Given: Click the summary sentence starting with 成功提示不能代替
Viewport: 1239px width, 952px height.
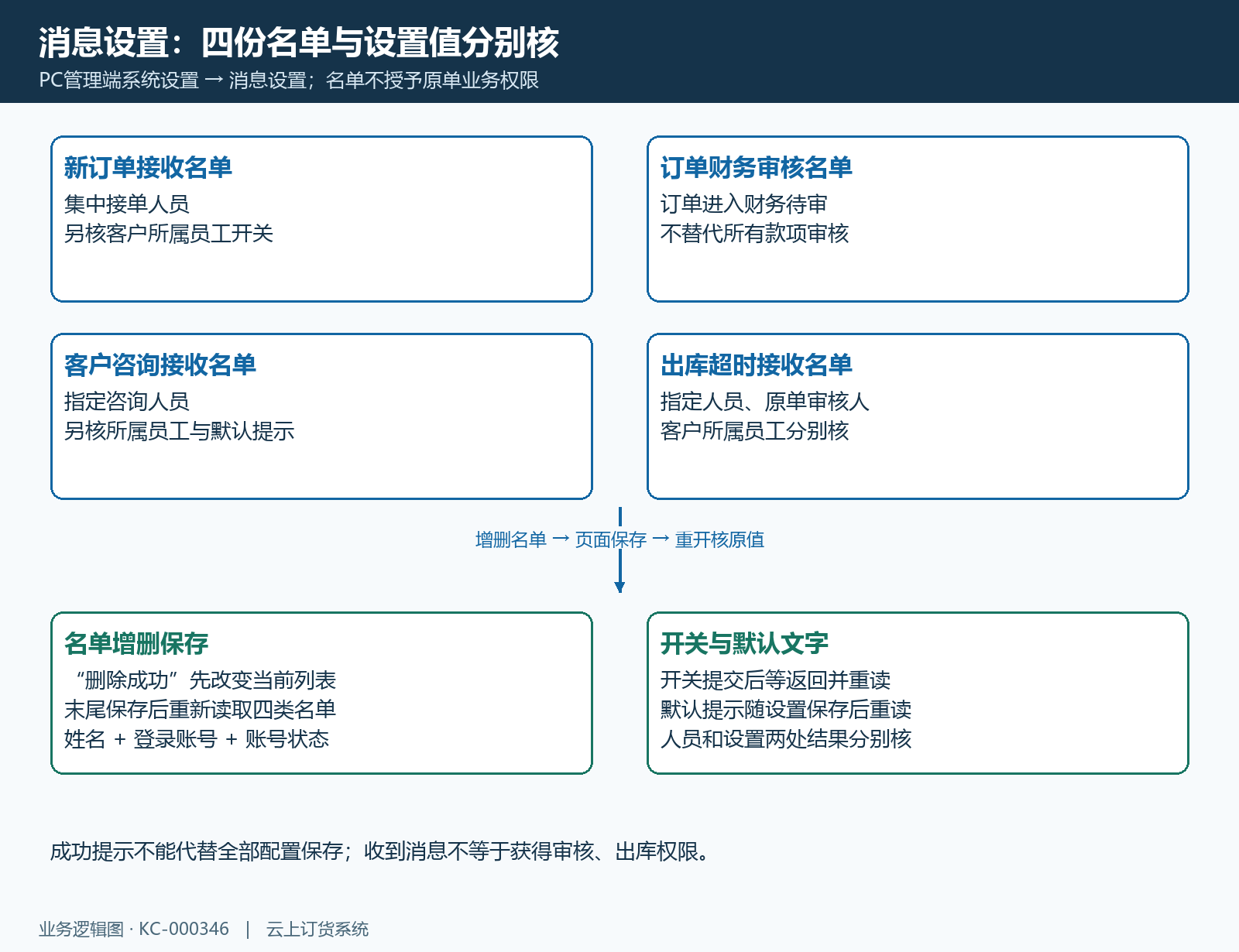Looking at the screenshot, I should point(380,852).
